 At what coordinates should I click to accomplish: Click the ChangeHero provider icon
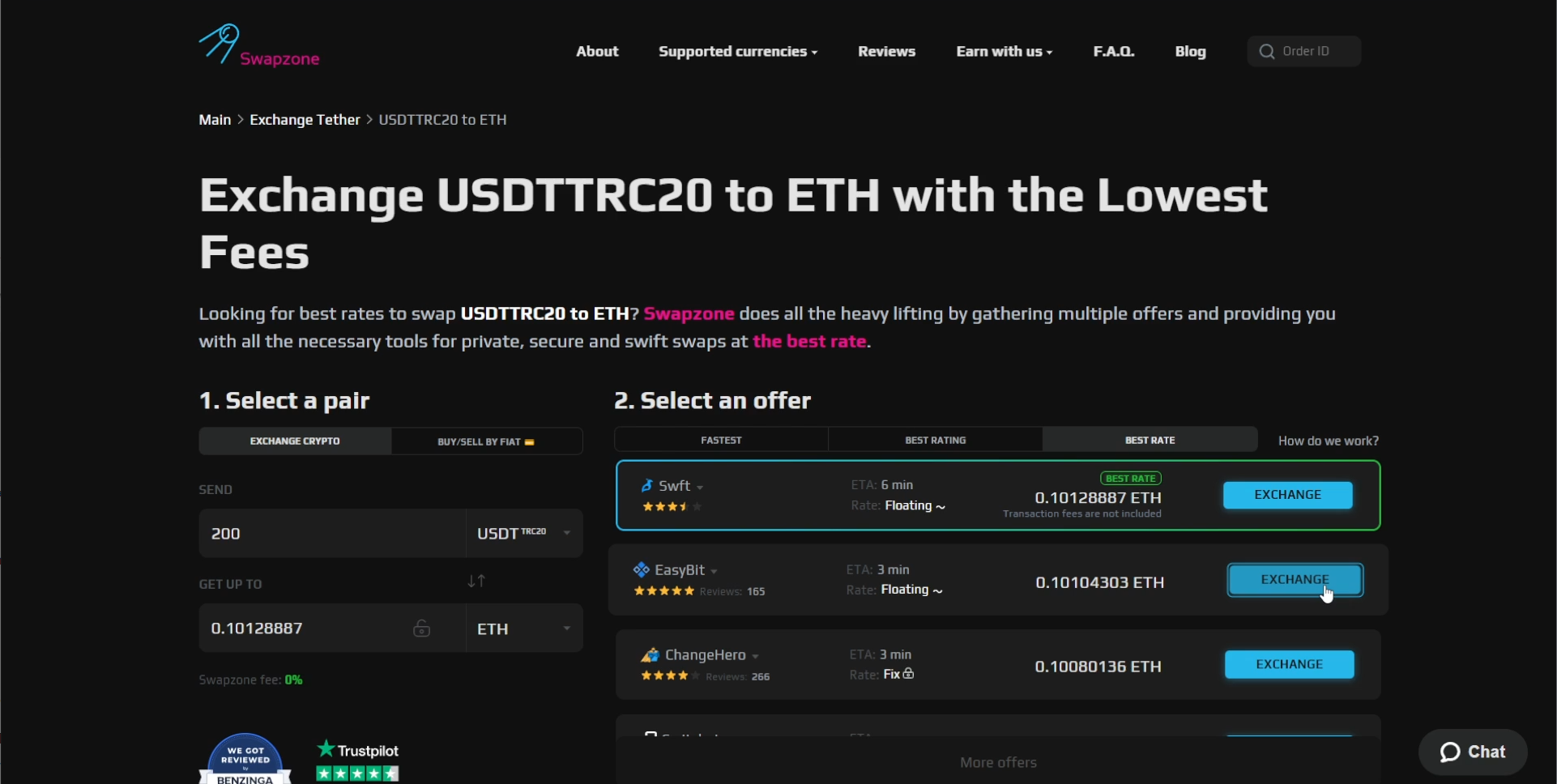pos(649,654)
